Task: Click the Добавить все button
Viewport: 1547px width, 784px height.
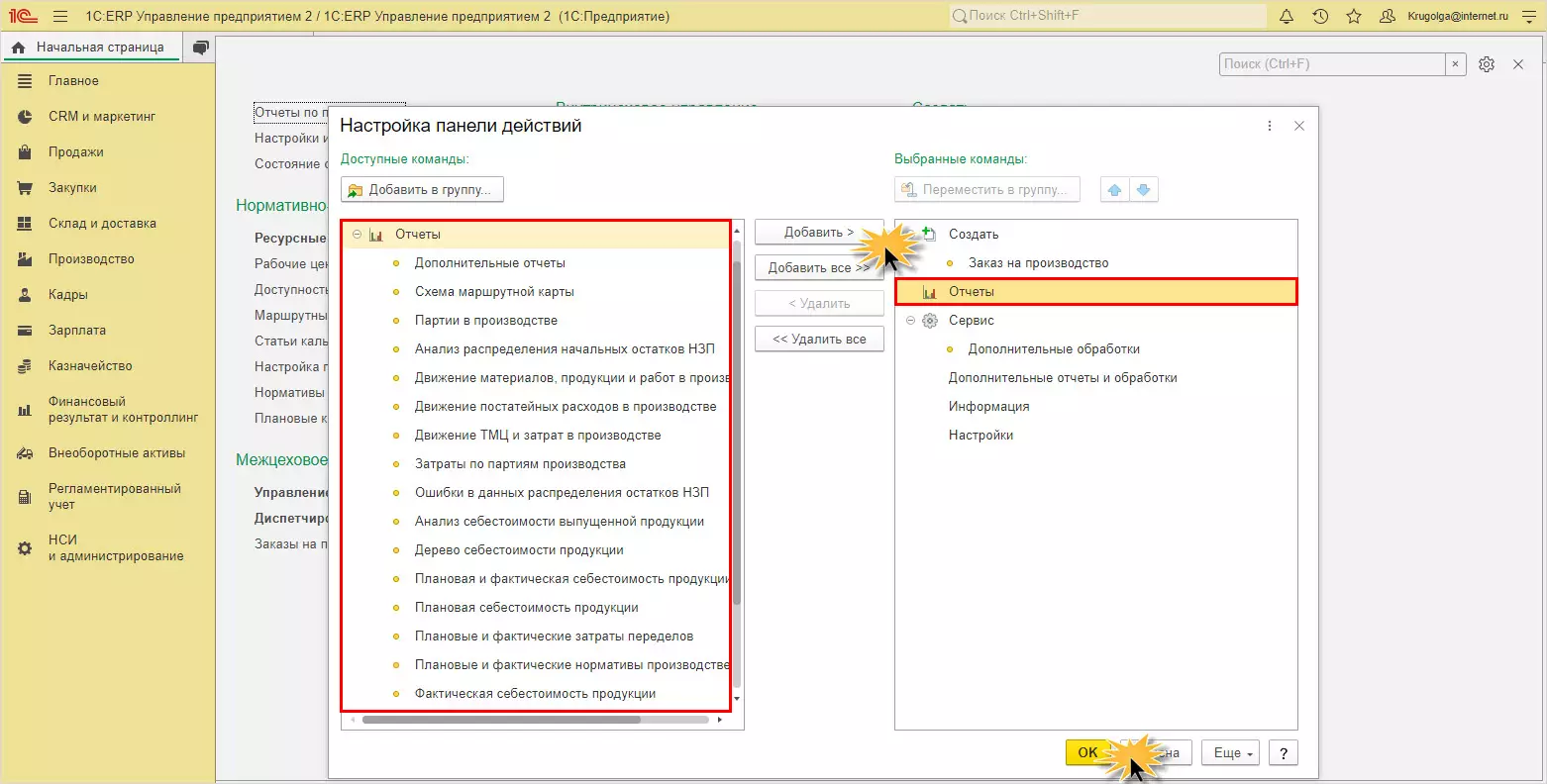Action: coord(819,268)
